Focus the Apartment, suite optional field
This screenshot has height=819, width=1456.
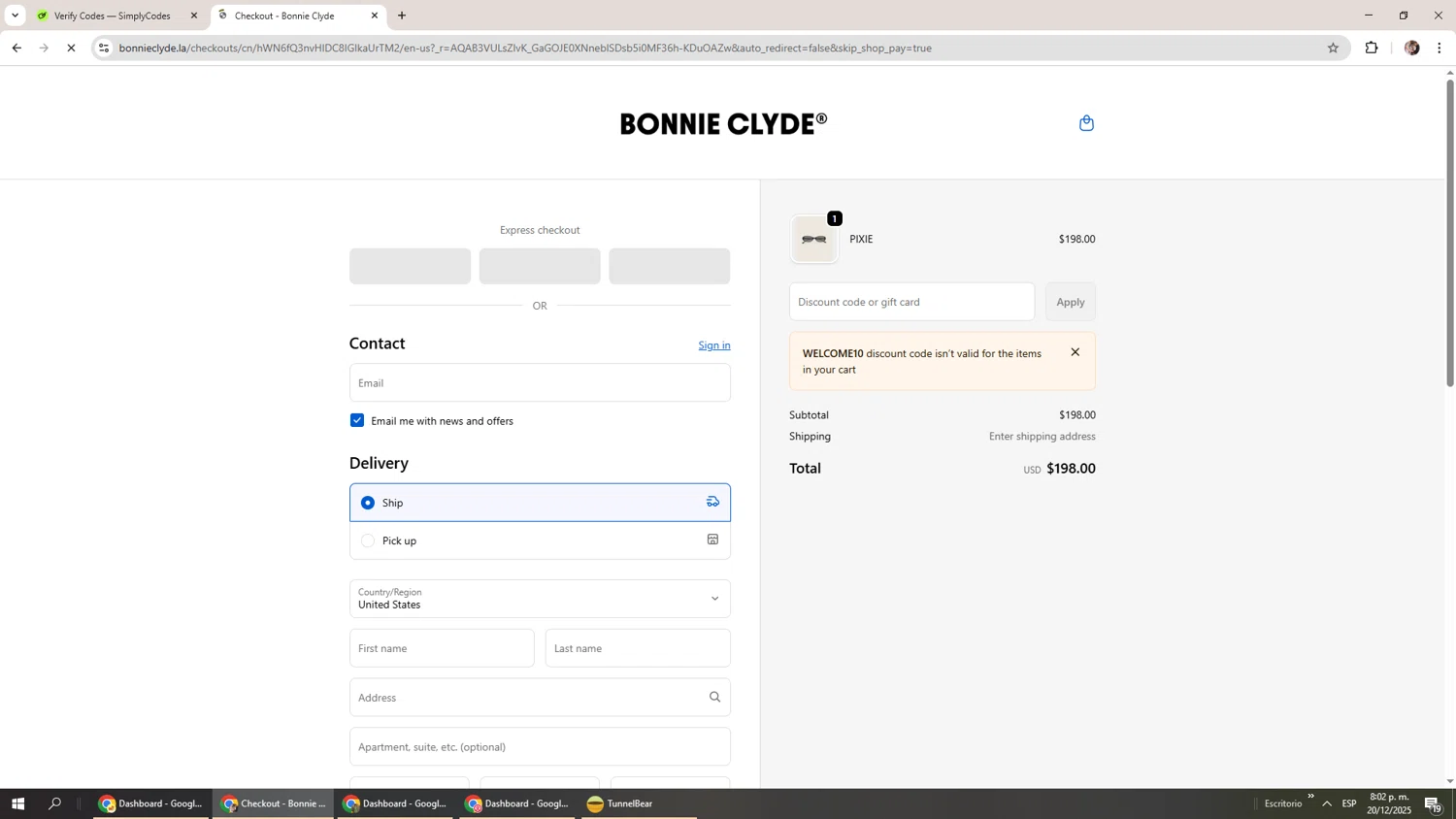[540, 747]
